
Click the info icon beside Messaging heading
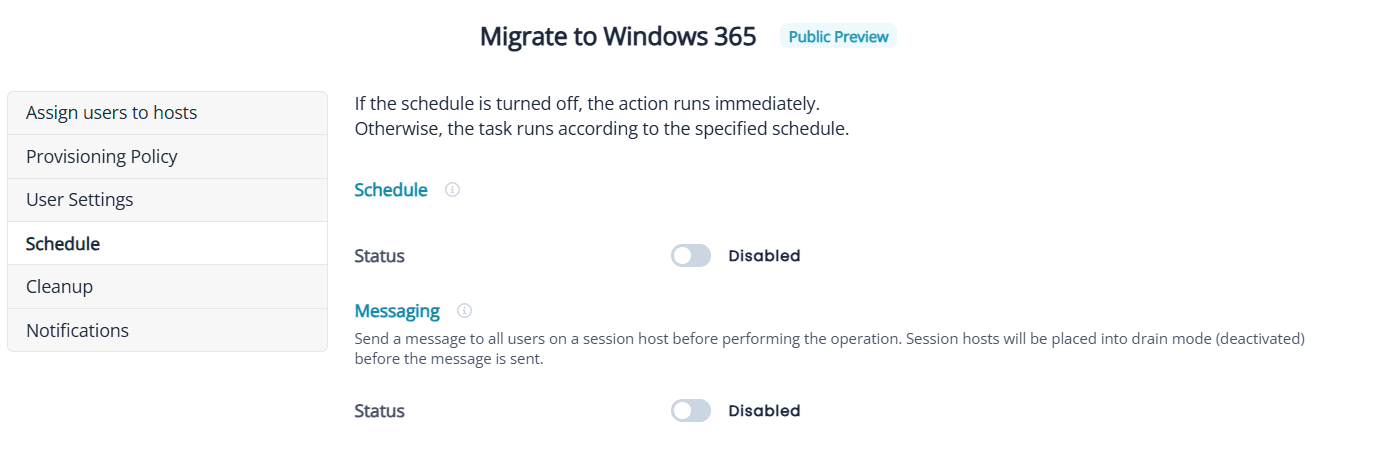point(464,311)
